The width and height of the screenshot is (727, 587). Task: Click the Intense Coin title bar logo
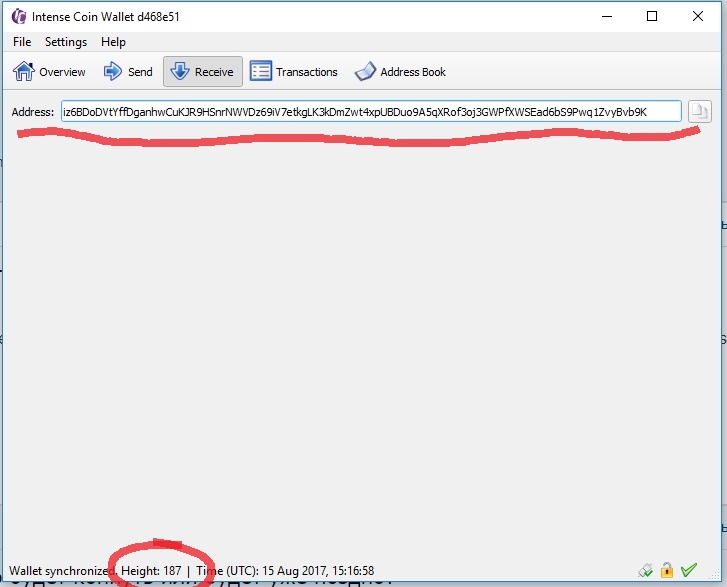click(x=19, y=17)
